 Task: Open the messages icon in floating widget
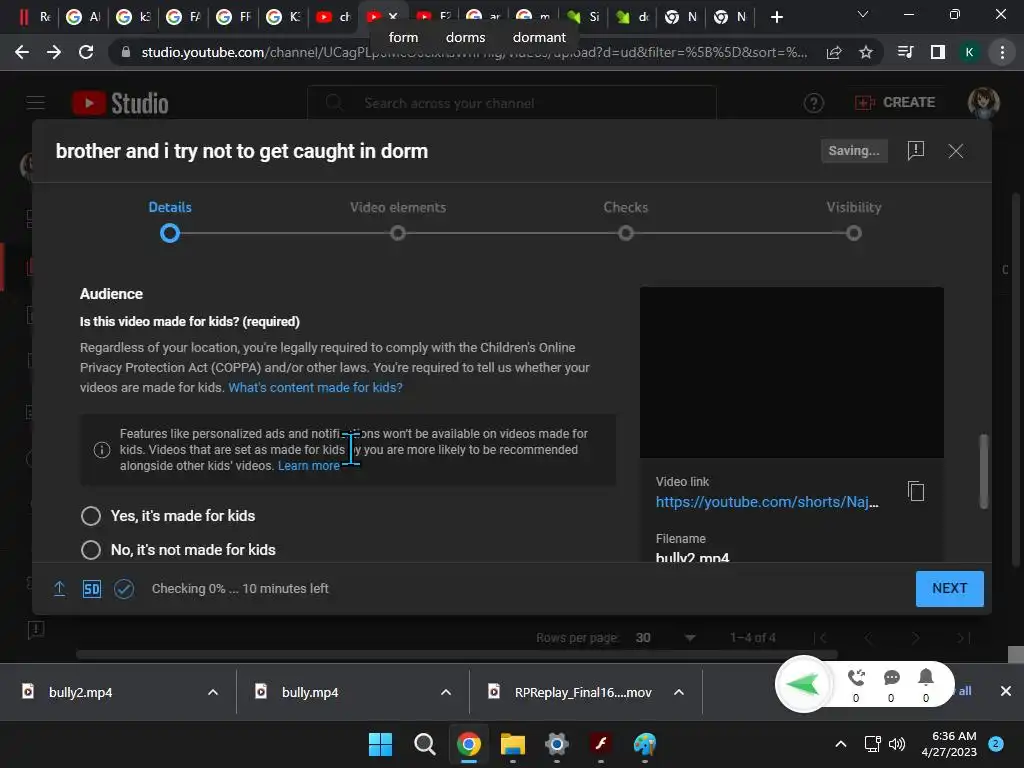tap(891, 679)
